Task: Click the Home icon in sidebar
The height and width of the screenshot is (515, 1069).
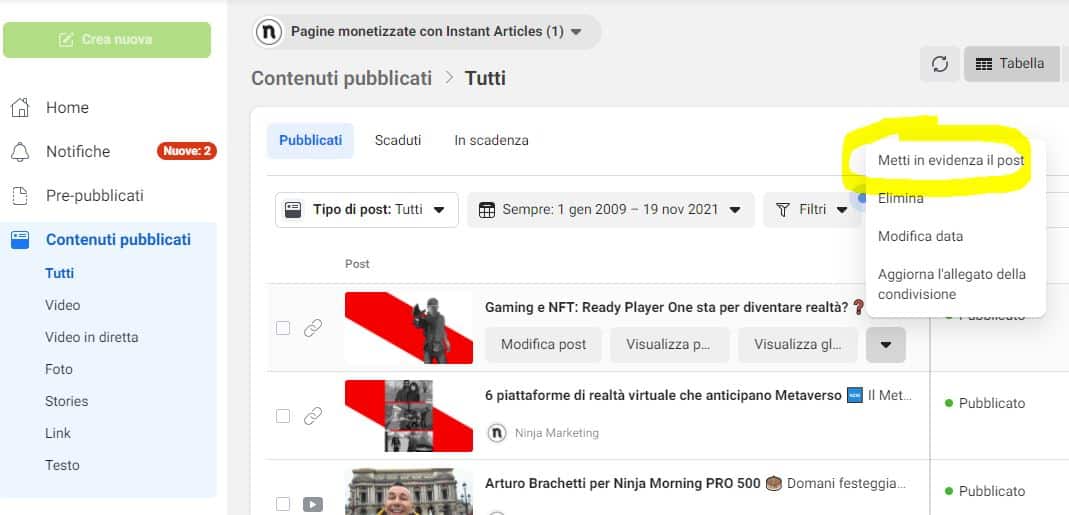Action: [20, 108]
